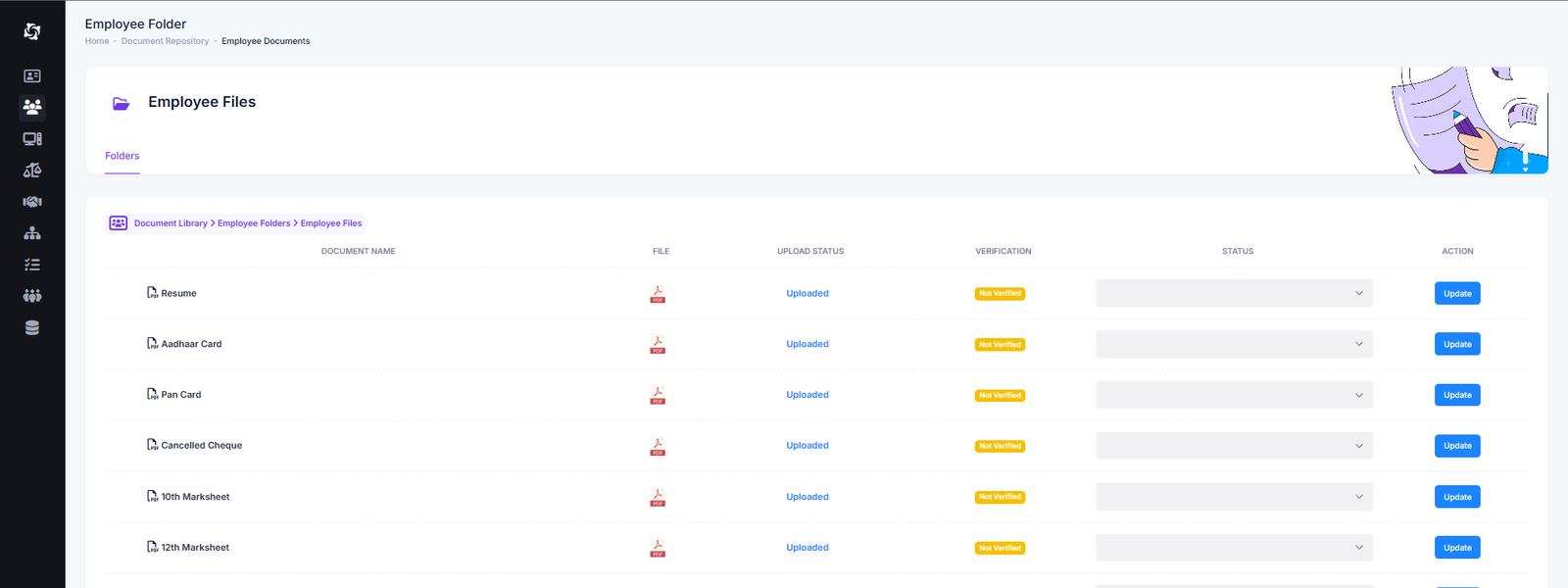1568x588 pixels.
Task: Click the database stack icon in sidebar
Action: [x=32, y=328]
